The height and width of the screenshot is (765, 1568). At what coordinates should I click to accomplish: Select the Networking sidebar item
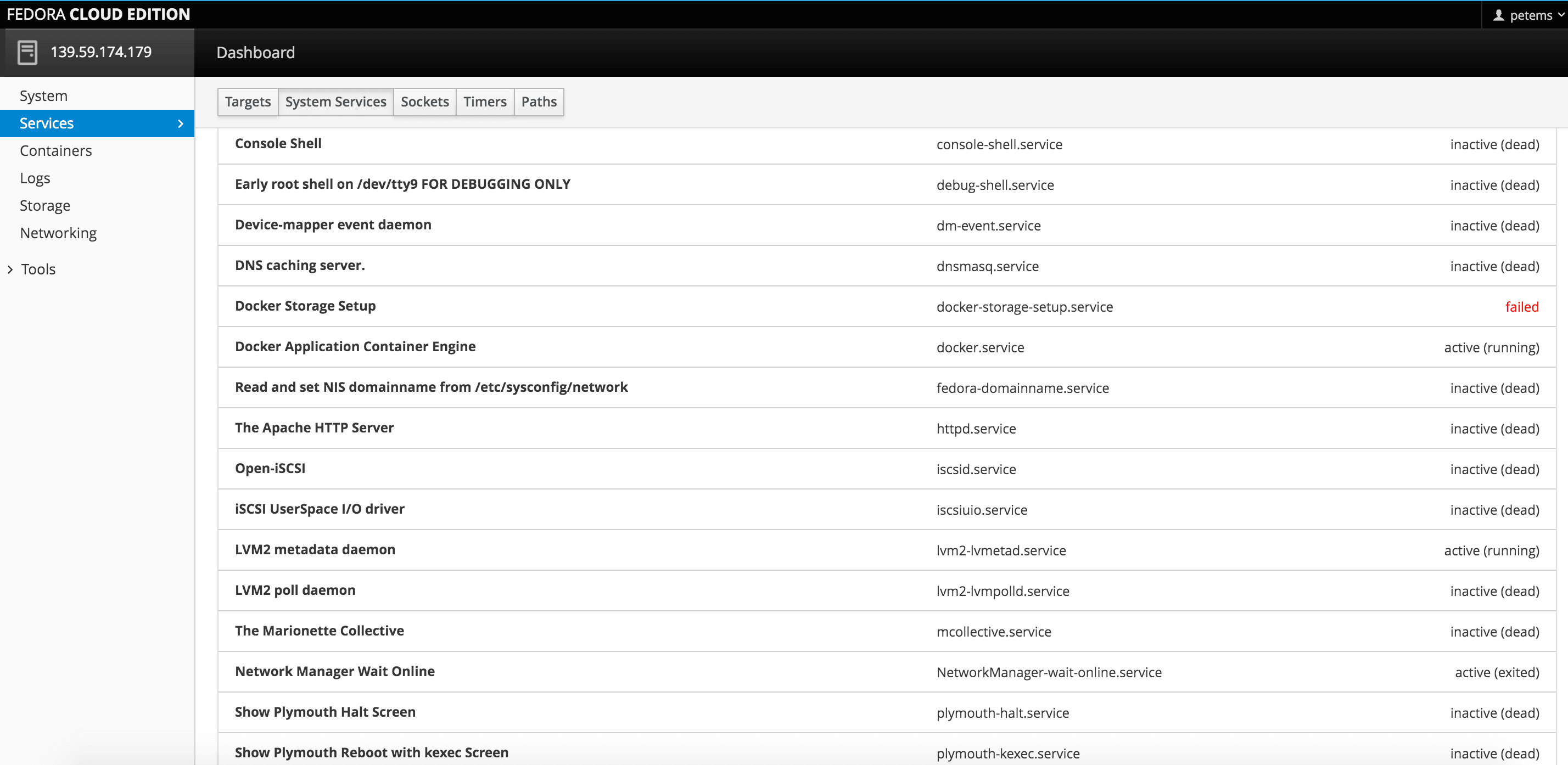[x=58, y=233]
